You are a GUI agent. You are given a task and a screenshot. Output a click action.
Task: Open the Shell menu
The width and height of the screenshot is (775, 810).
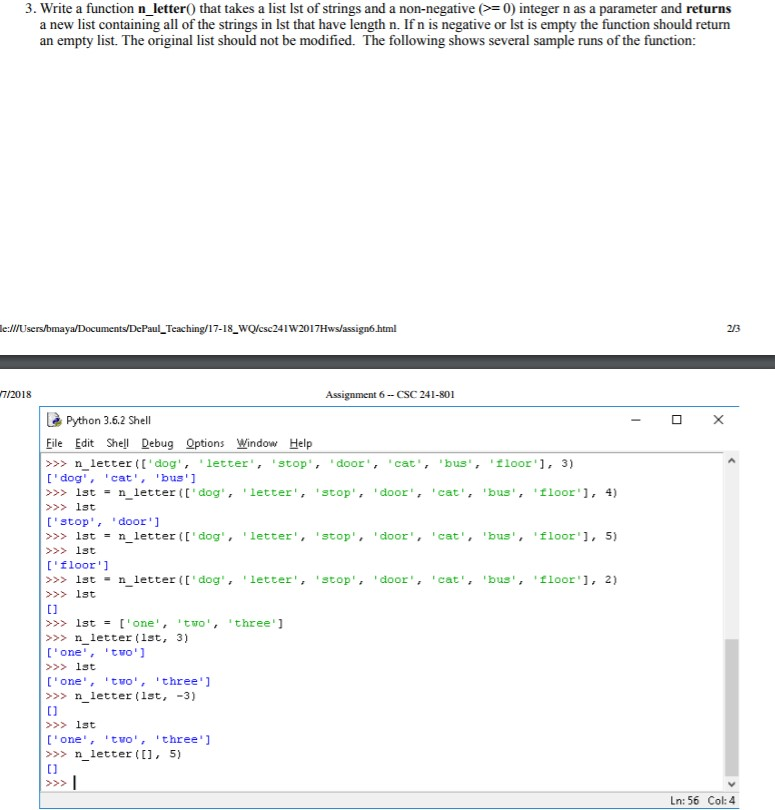point(117,443)
